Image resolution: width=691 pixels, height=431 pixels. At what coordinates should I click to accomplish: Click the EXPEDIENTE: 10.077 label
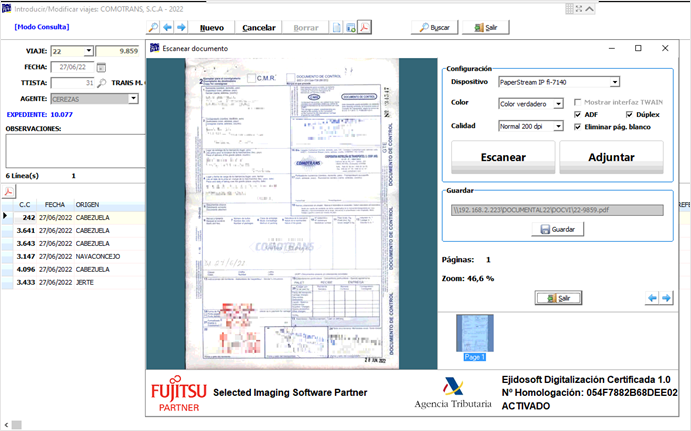click(x=40, y=115)
